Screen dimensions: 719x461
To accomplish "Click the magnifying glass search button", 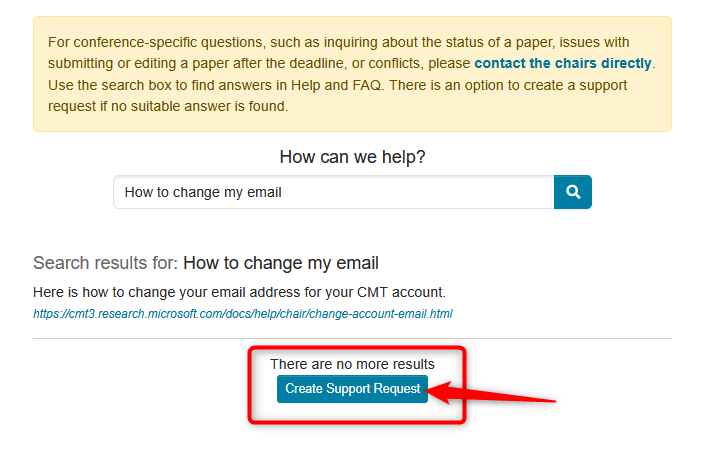I will [573, 192].
